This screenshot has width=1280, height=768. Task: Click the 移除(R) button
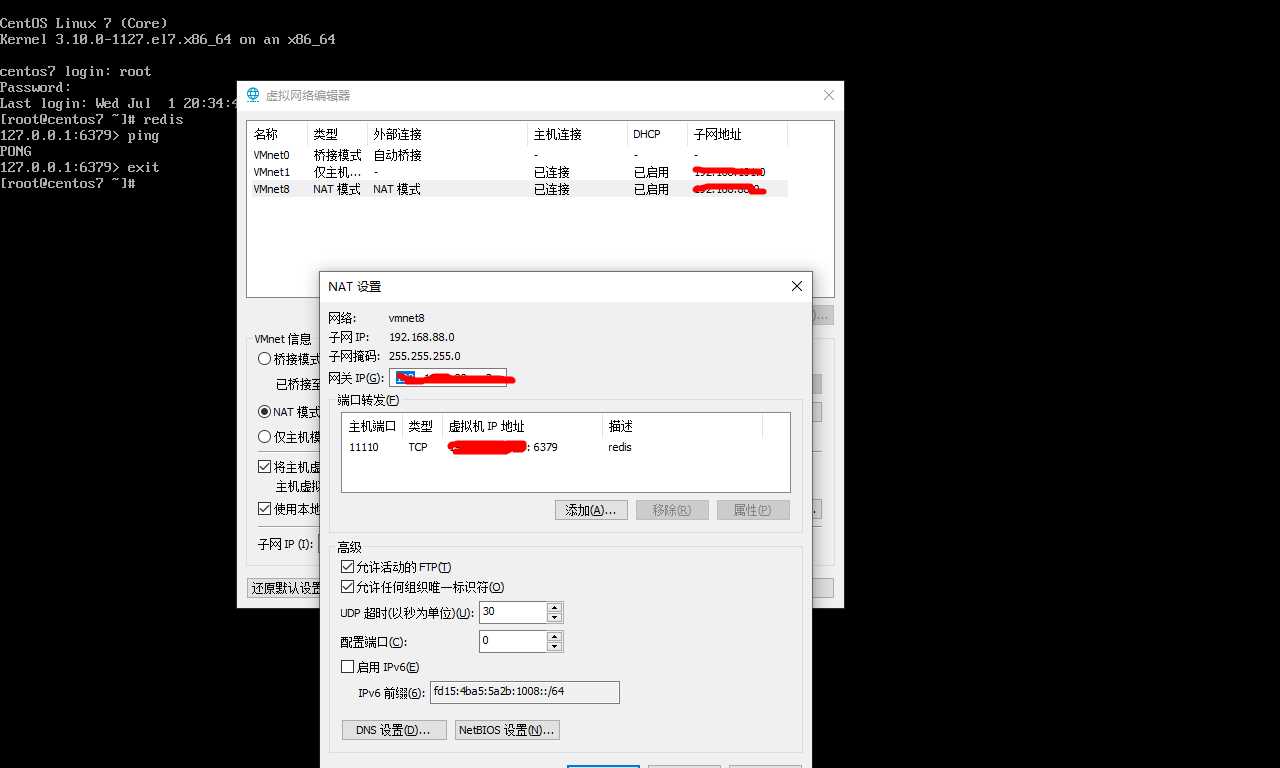[672, 510]
